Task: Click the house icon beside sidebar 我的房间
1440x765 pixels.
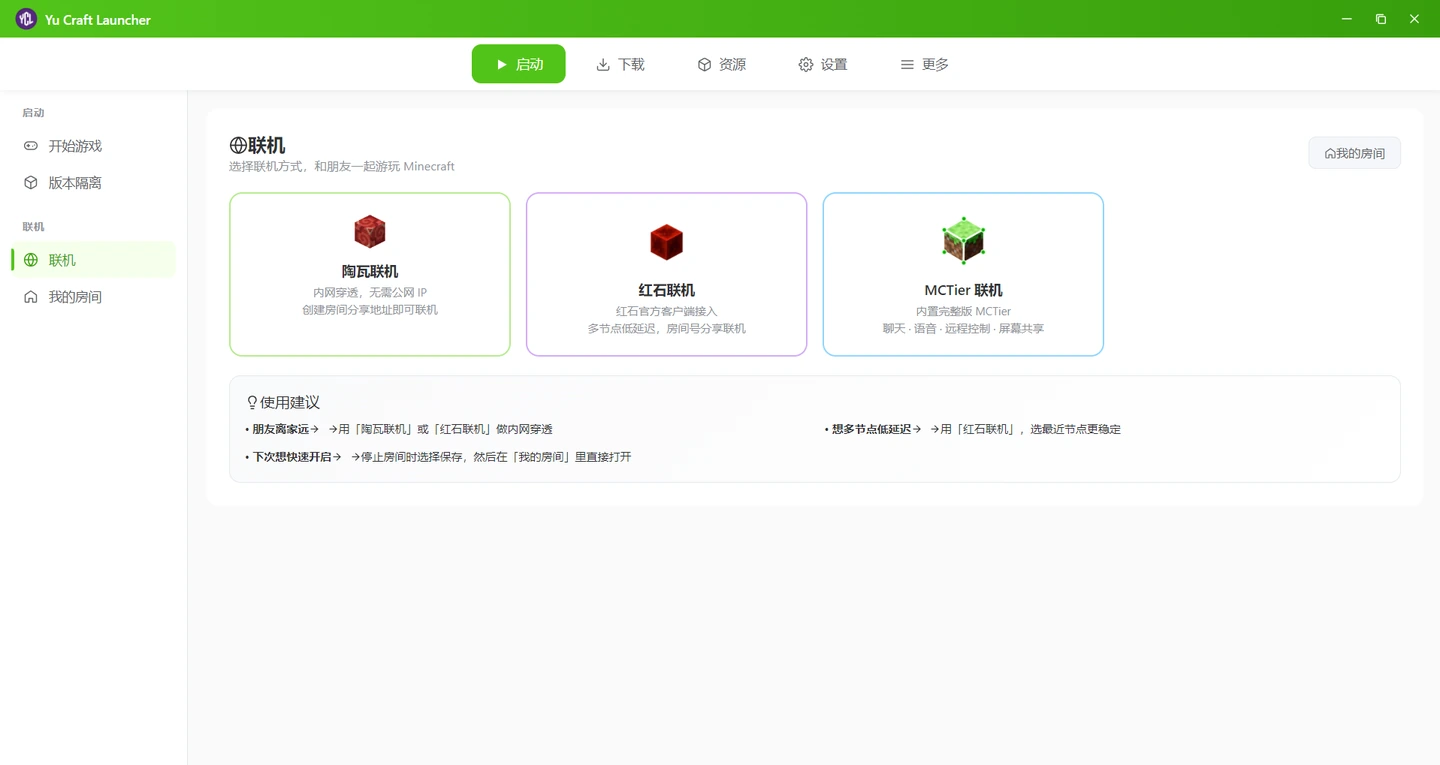Action: 31,297
